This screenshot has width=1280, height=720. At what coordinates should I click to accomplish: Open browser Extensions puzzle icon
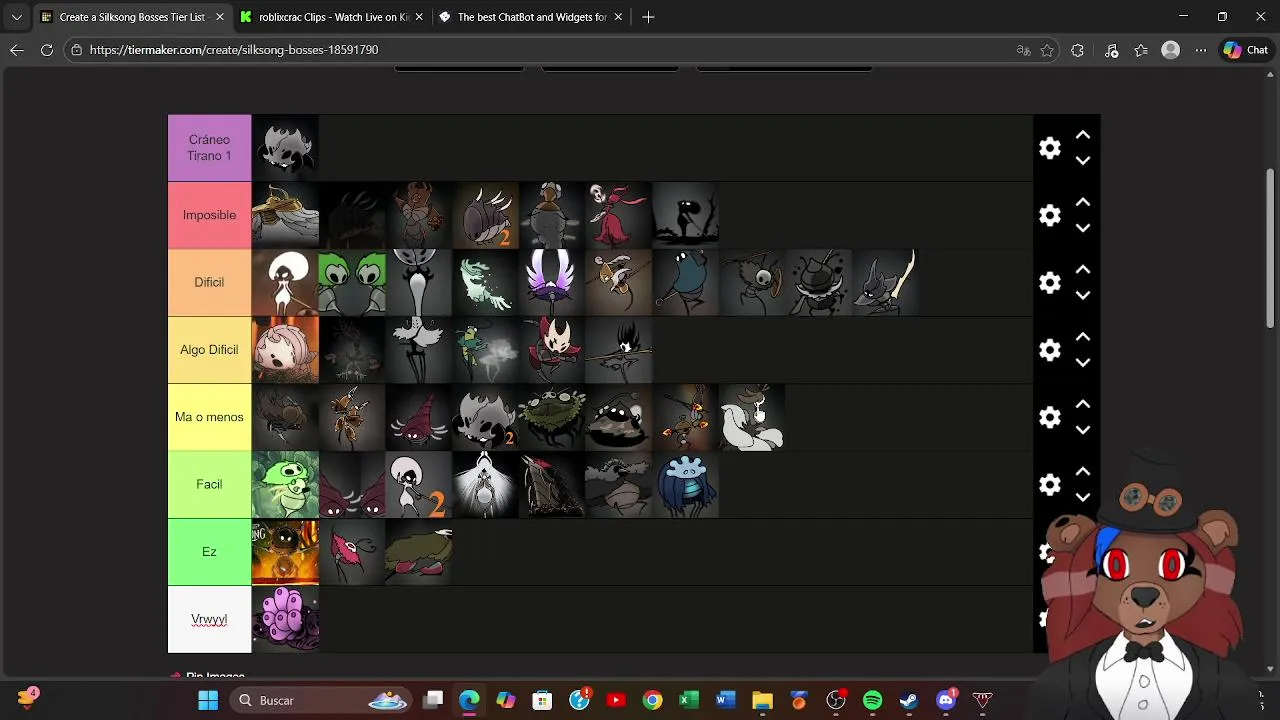coord(1077,50)
